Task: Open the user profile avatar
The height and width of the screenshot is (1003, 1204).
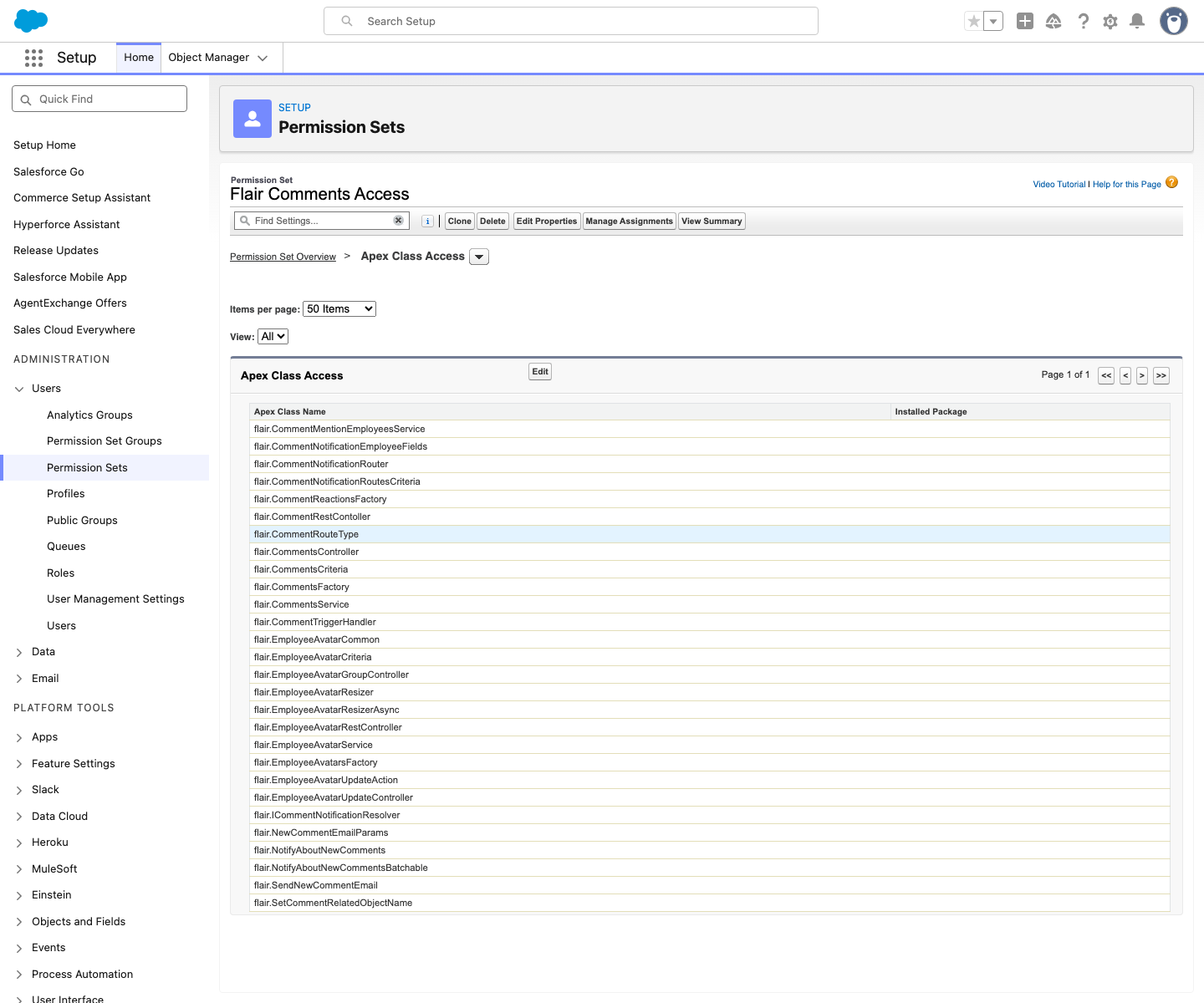Action: [x=1174, y=21]
